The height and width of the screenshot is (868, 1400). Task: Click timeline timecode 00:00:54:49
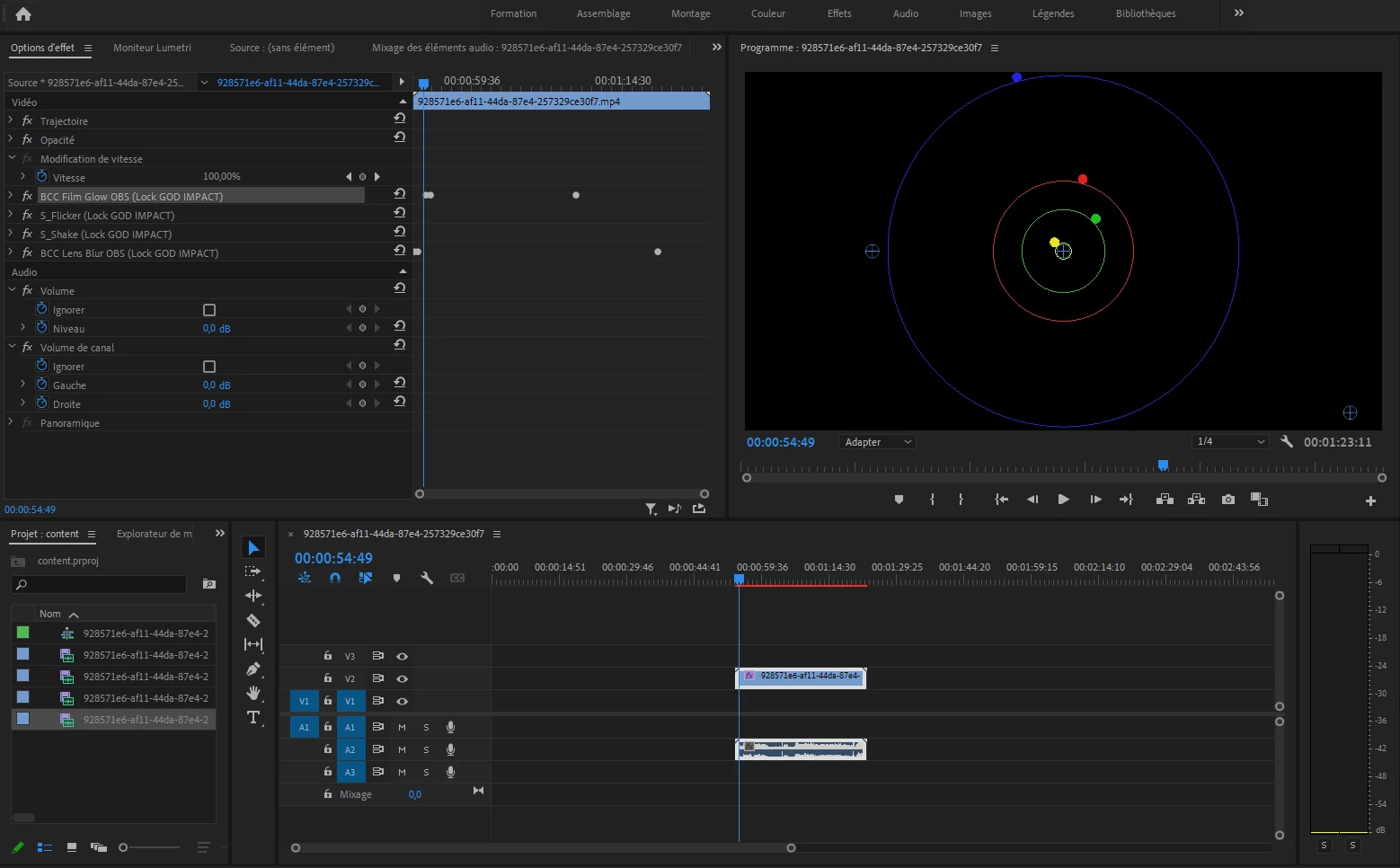[333, 558]
